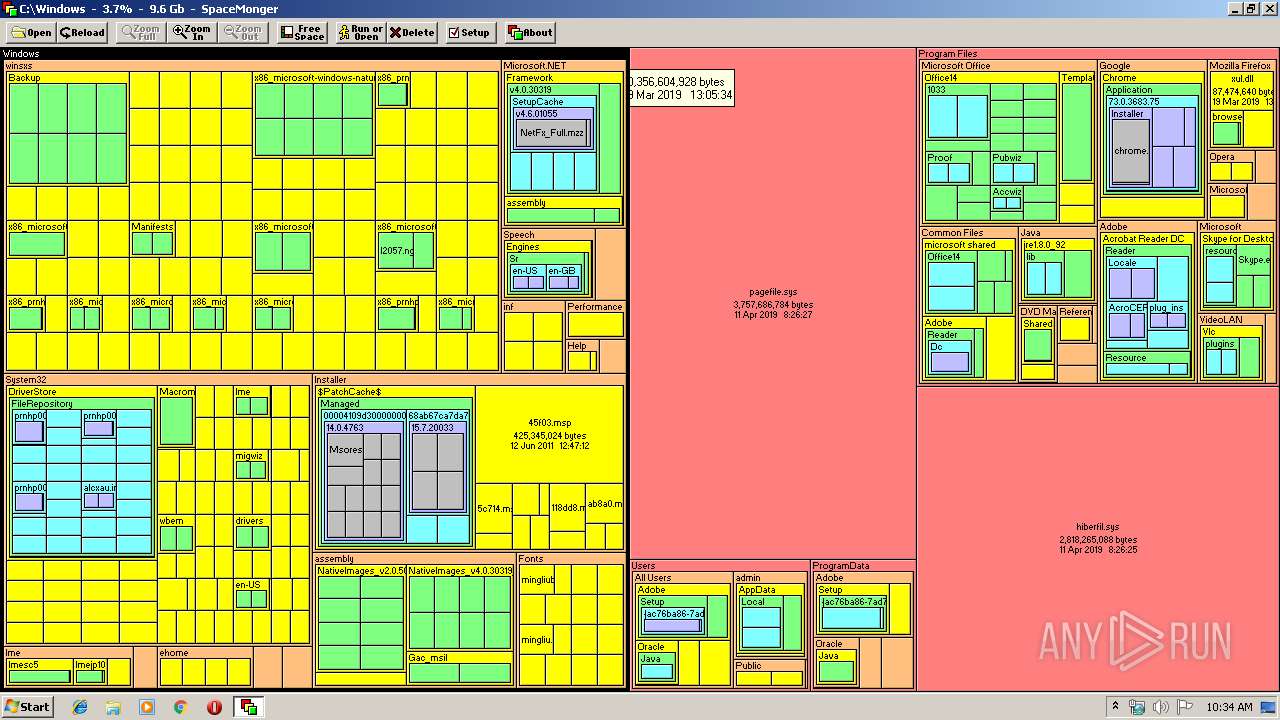Zoom In on the selected folder
This screenshot has width=1280, height=720.
pyautogui.click(x=192, y=32)
